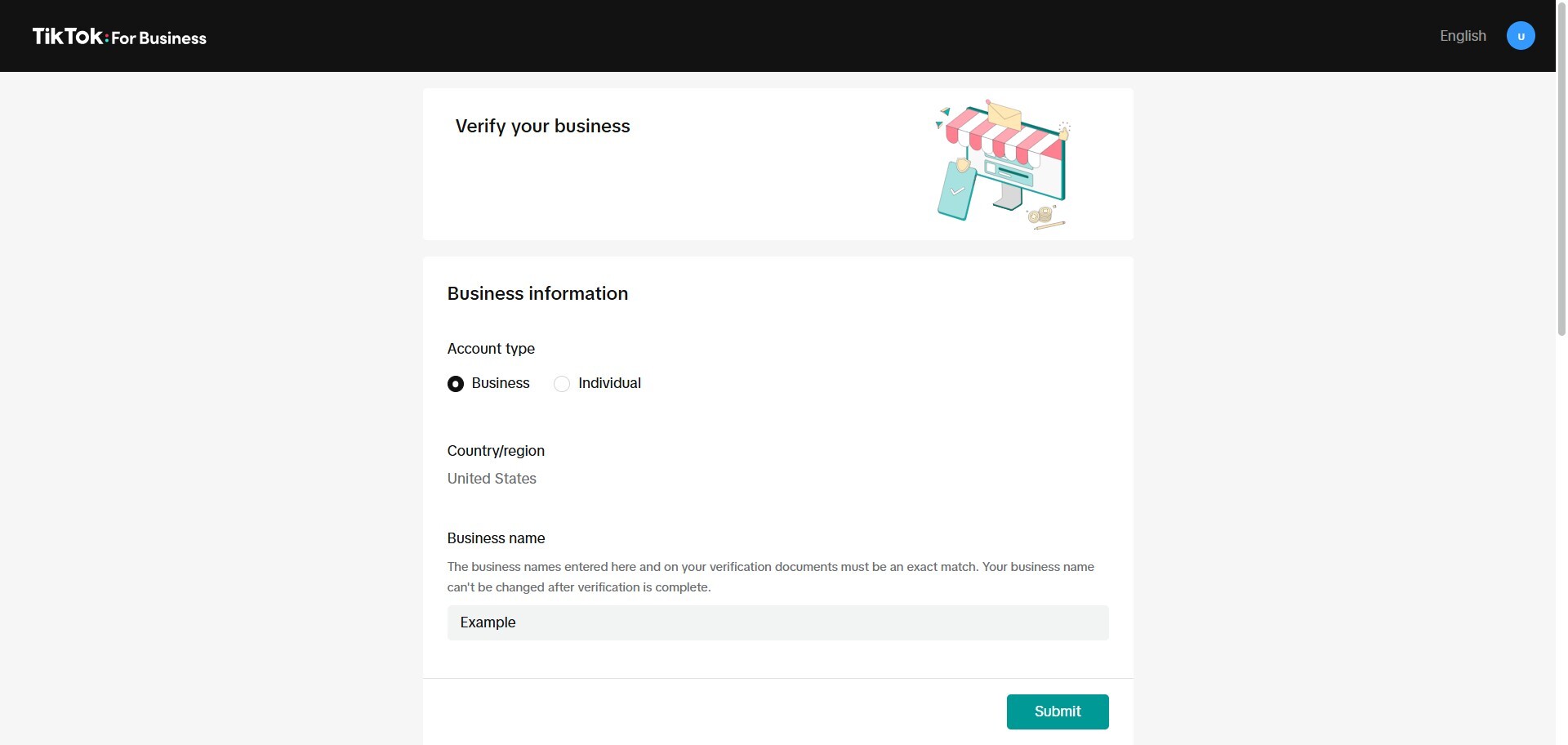Click the Business name input field
1568x745 pixels.
click(x=777, y=622)
